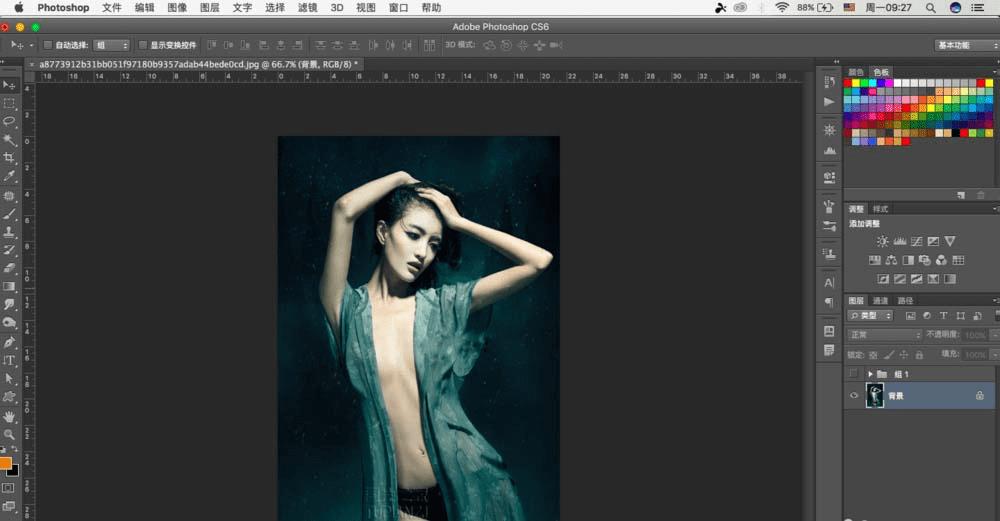This screenshot has height=521, width=1000.
Task: Pick the Eyedropper tool
Action: pyautogui.click(x=9, y=176)
